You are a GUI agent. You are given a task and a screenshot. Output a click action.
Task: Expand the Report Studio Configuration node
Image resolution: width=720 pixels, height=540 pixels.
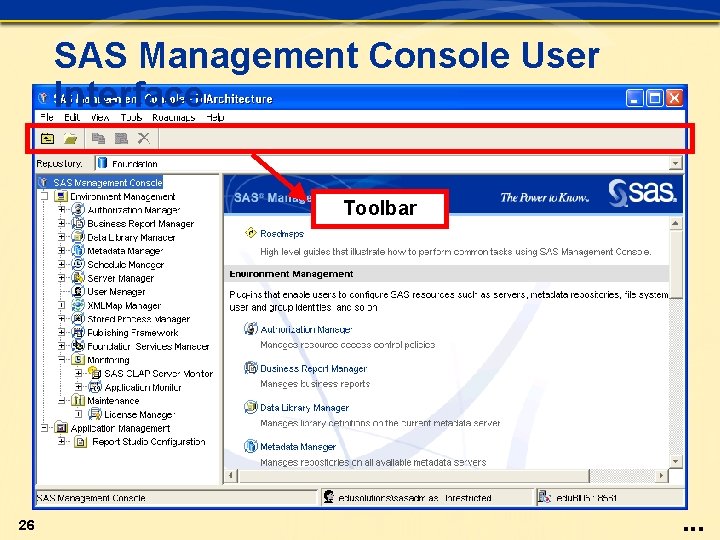pyautogui.click(x=62, y=442)
